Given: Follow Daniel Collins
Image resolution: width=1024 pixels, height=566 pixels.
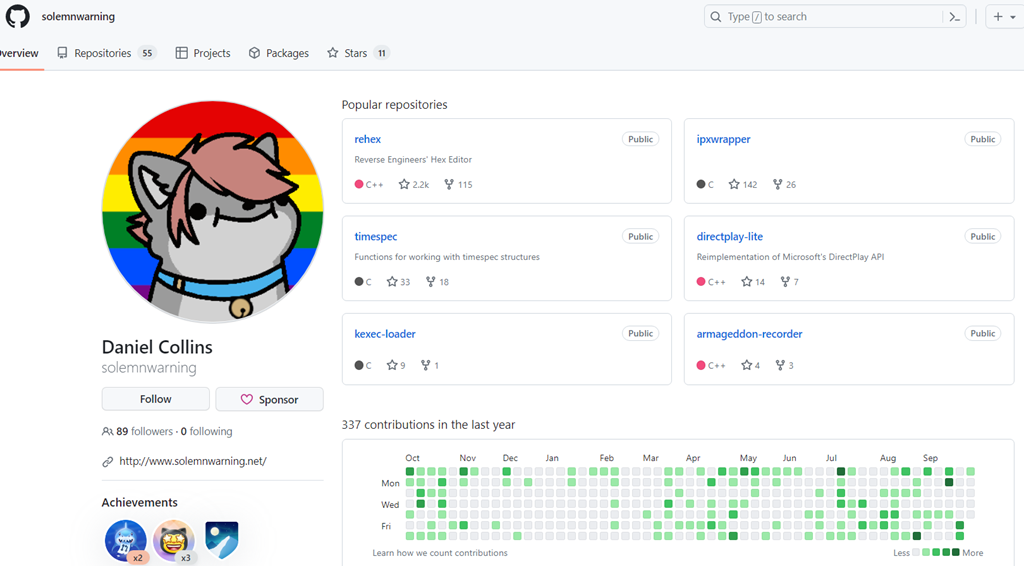Looking at the screenshot, I should 155,399.
